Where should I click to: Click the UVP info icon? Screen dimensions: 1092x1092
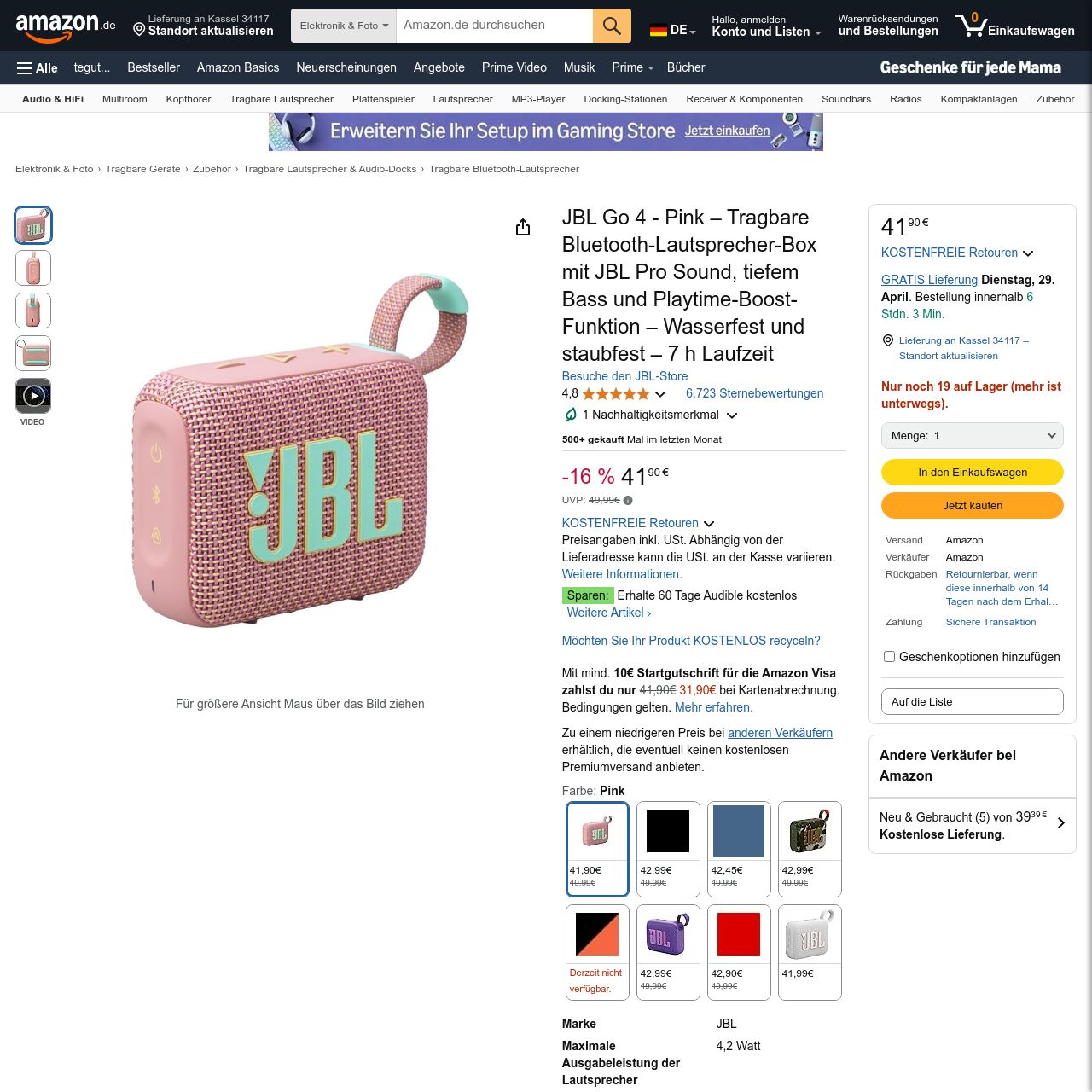[628, 501]
